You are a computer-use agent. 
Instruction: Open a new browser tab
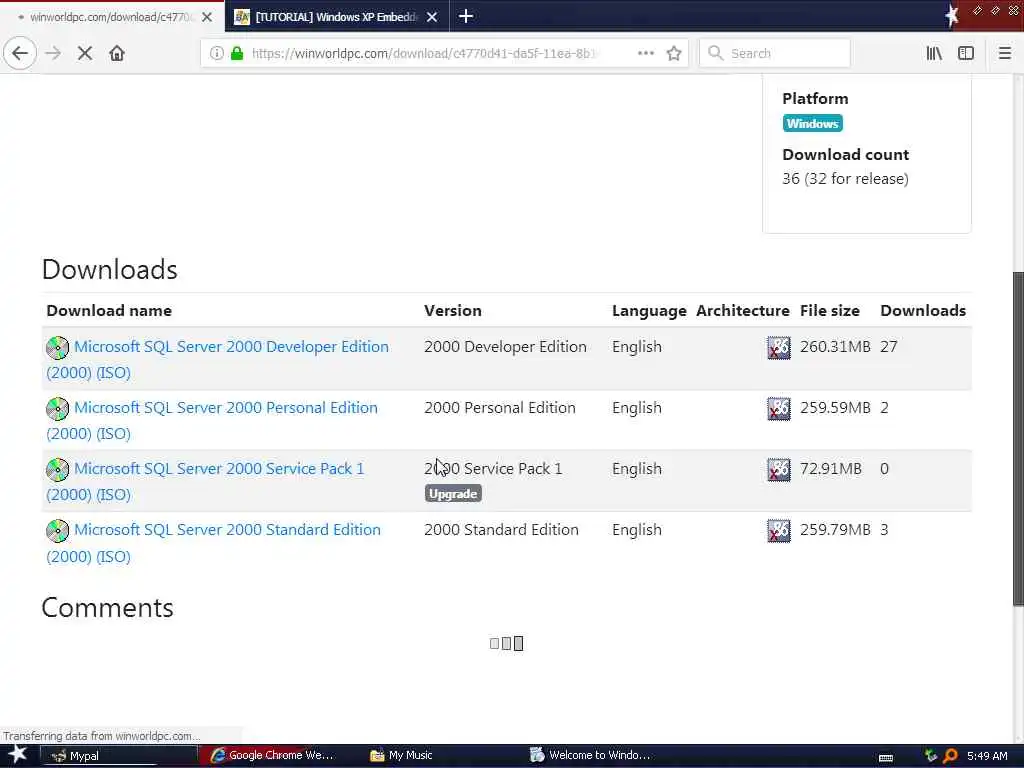tap(466, 16)
